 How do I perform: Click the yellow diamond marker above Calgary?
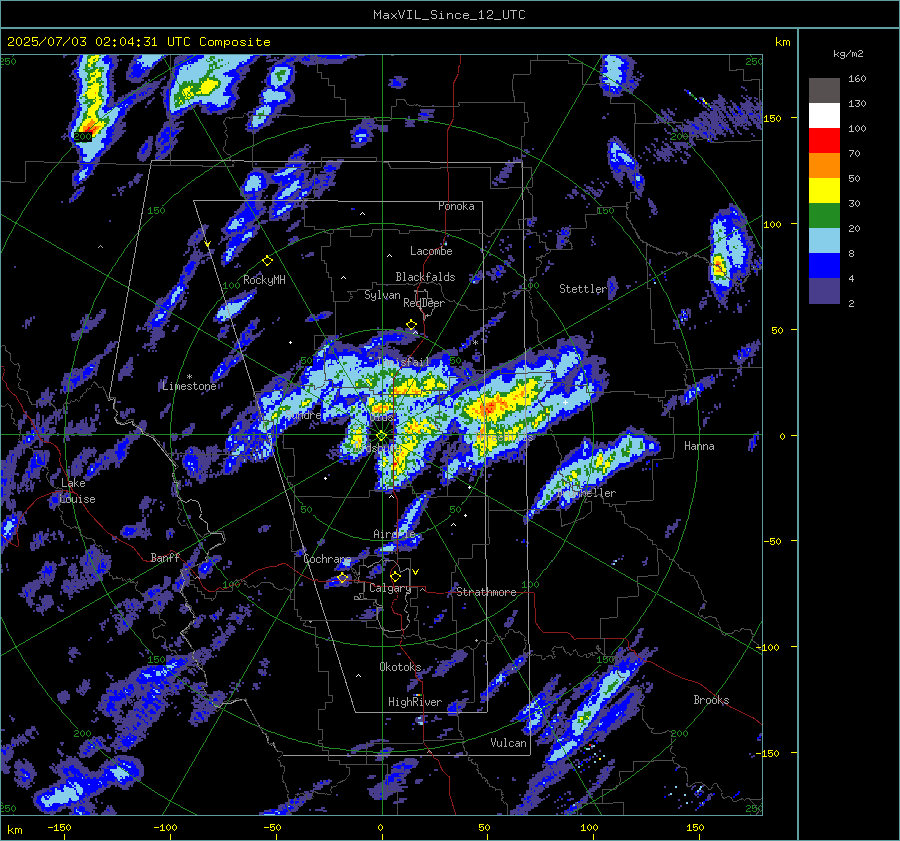395,576
